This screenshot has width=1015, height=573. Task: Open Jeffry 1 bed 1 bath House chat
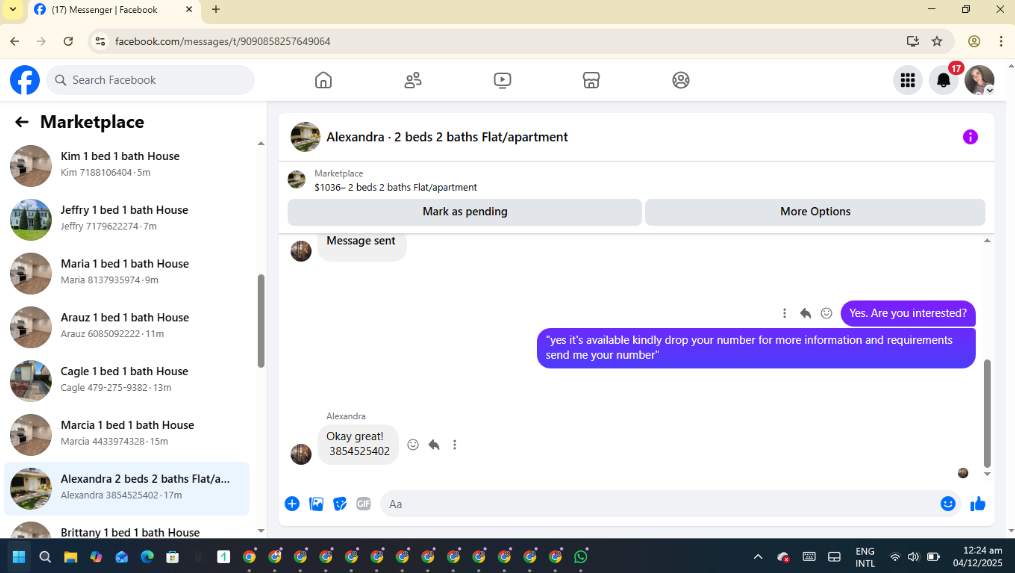[127, 219]
